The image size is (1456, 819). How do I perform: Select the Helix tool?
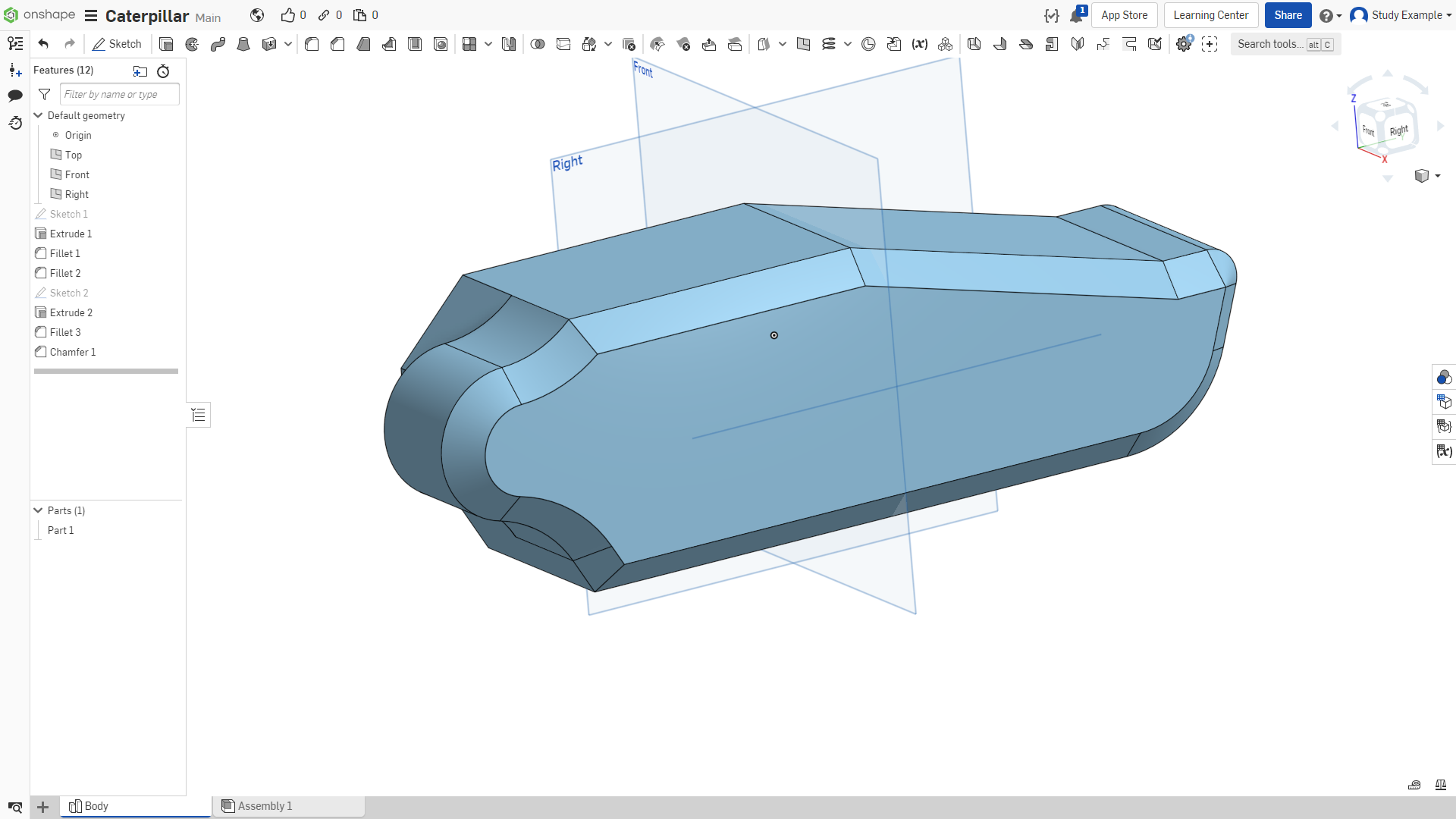[829, 44]
